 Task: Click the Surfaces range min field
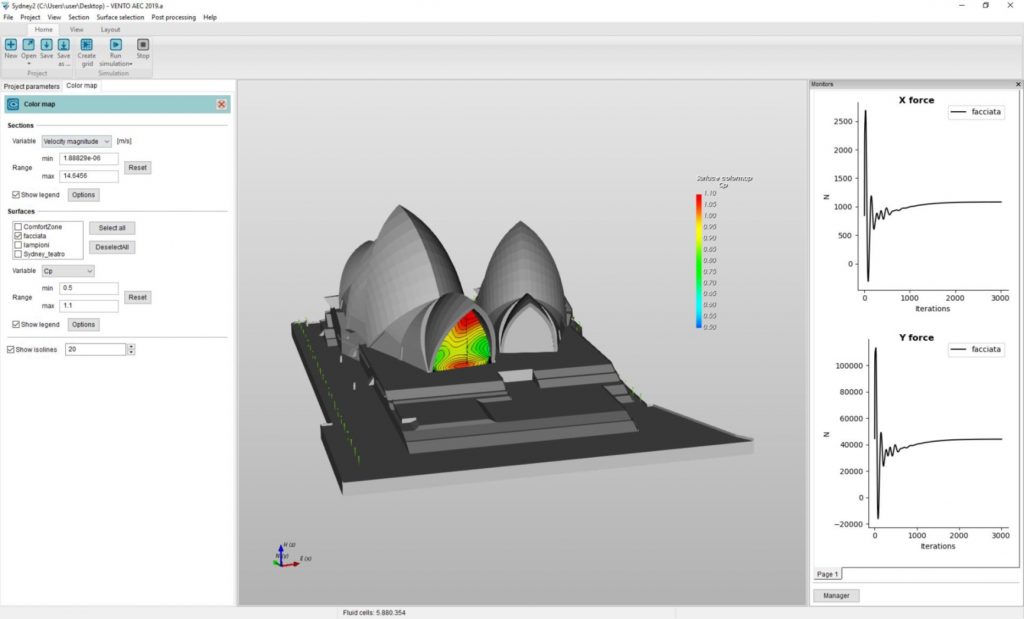tap(89, 288)
